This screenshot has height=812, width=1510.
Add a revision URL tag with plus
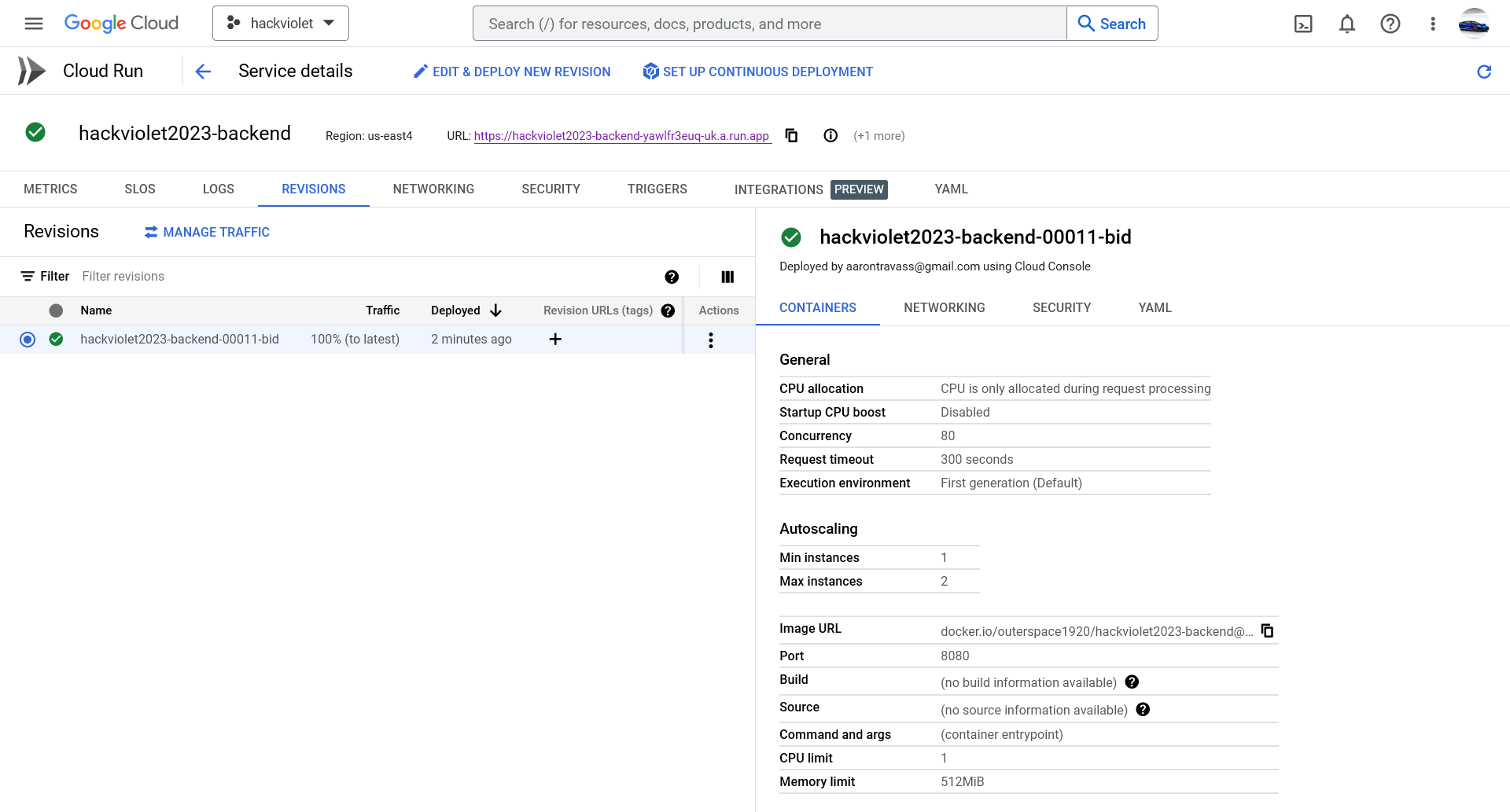(x=555, y=339)
